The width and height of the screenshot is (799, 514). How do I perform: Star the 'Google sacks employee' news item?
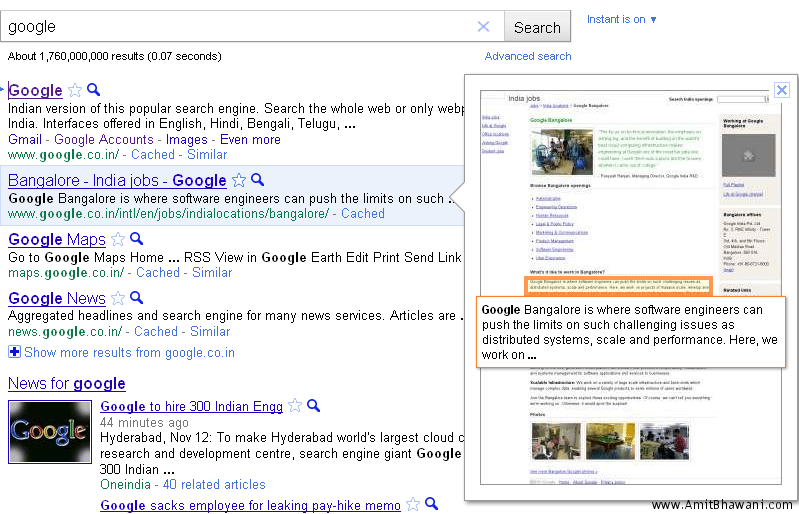(x=413, y=504)
